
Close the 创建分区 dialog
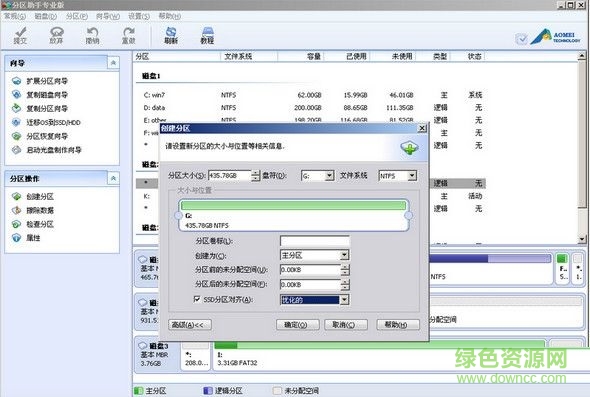[x=422, y=128]
